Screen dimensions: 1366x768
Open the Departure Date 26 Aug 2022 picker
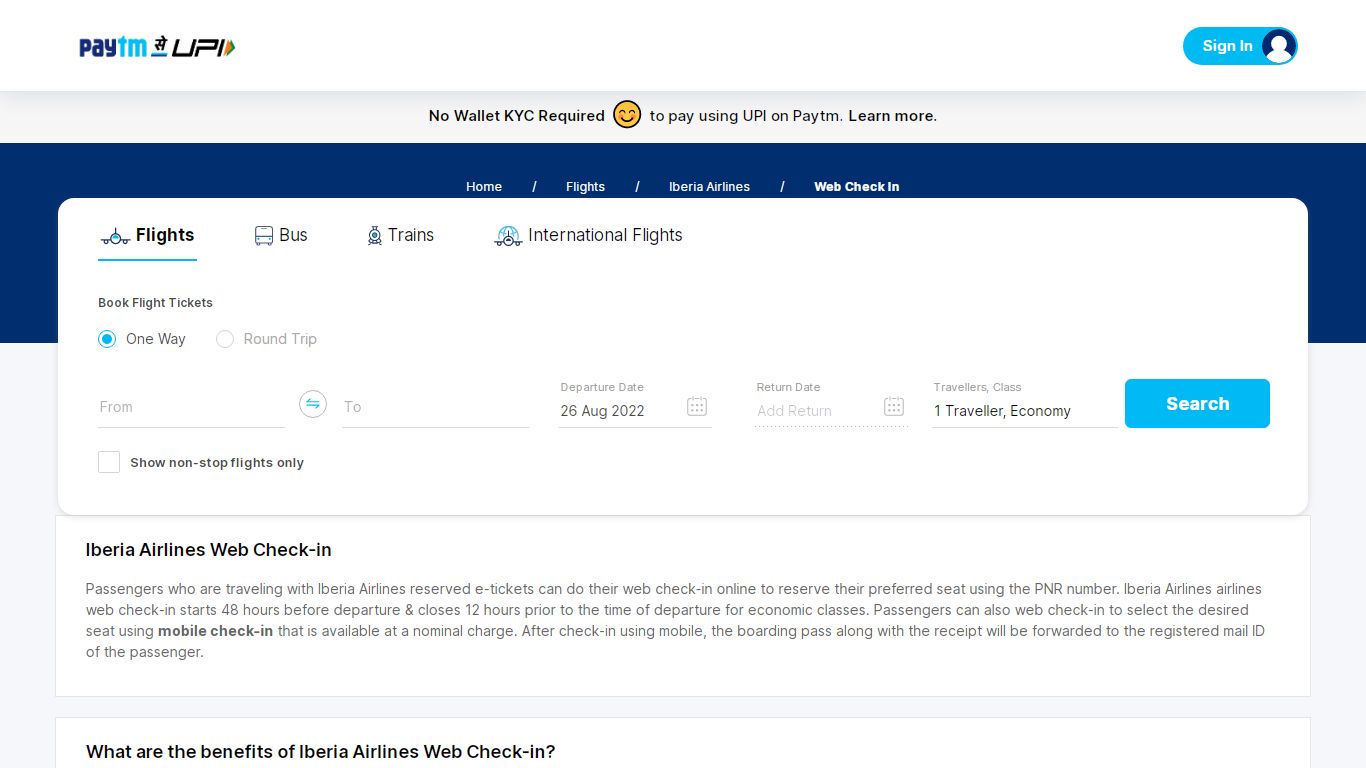tap(635, 403)
